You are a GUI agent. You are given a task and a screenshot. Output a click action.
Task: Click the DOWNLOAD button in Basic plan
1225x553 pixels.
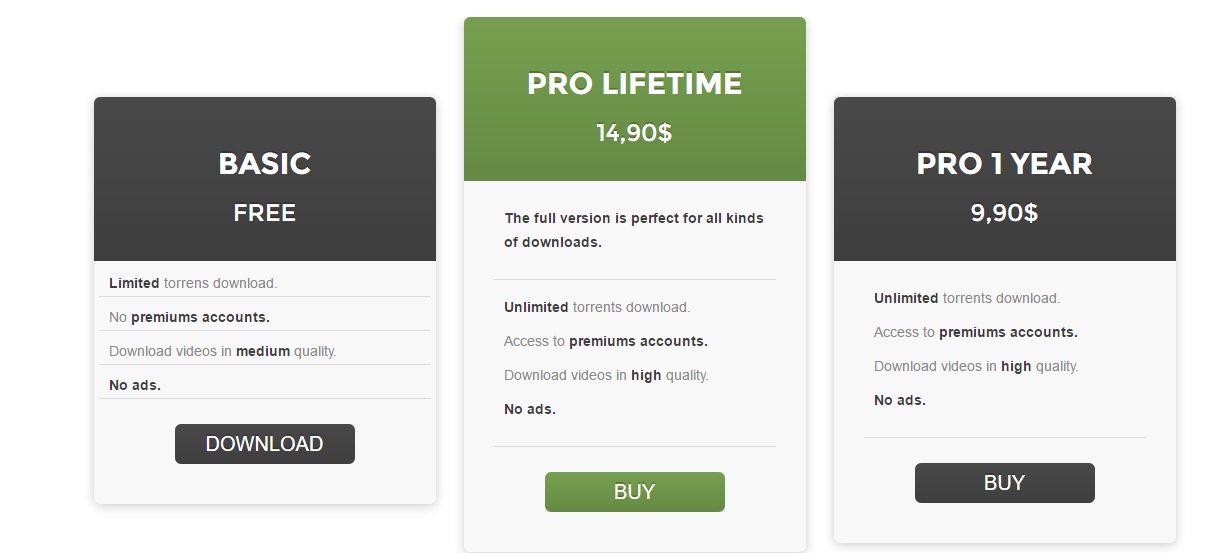click(x=264, y=444)
